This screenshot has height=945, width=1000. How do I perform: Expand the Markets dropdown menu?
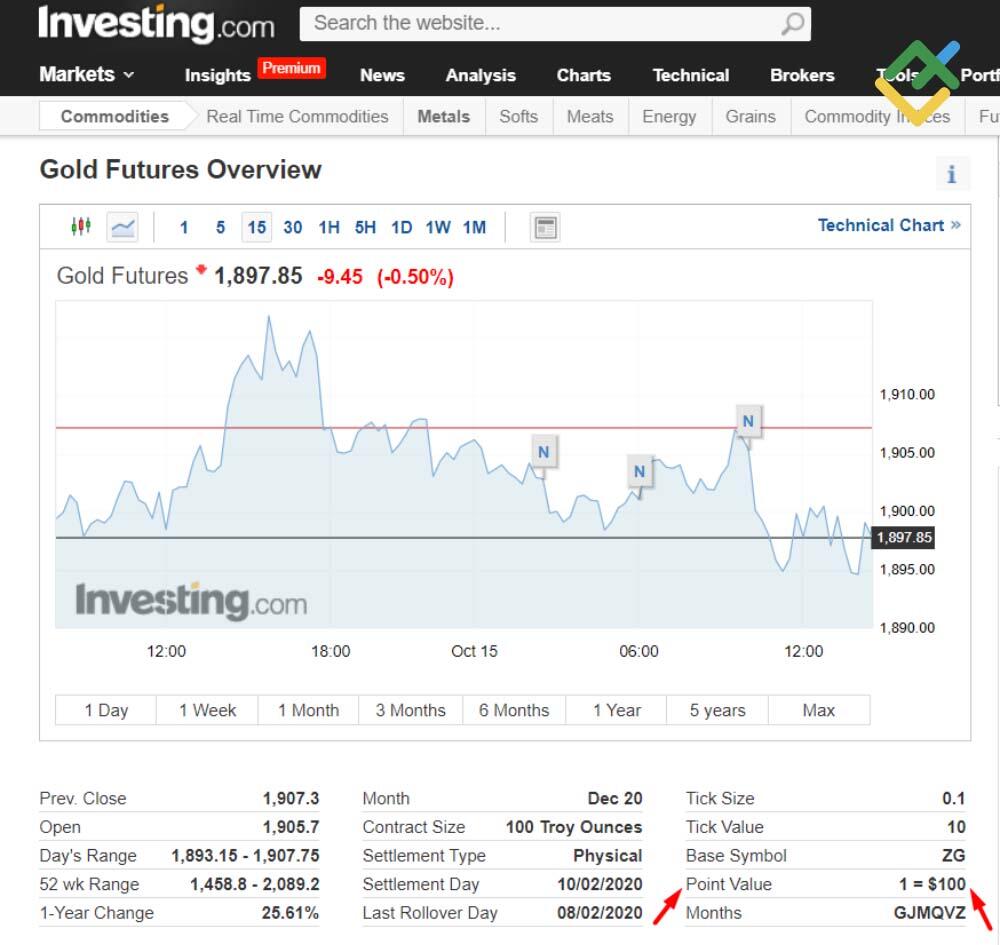87,75
